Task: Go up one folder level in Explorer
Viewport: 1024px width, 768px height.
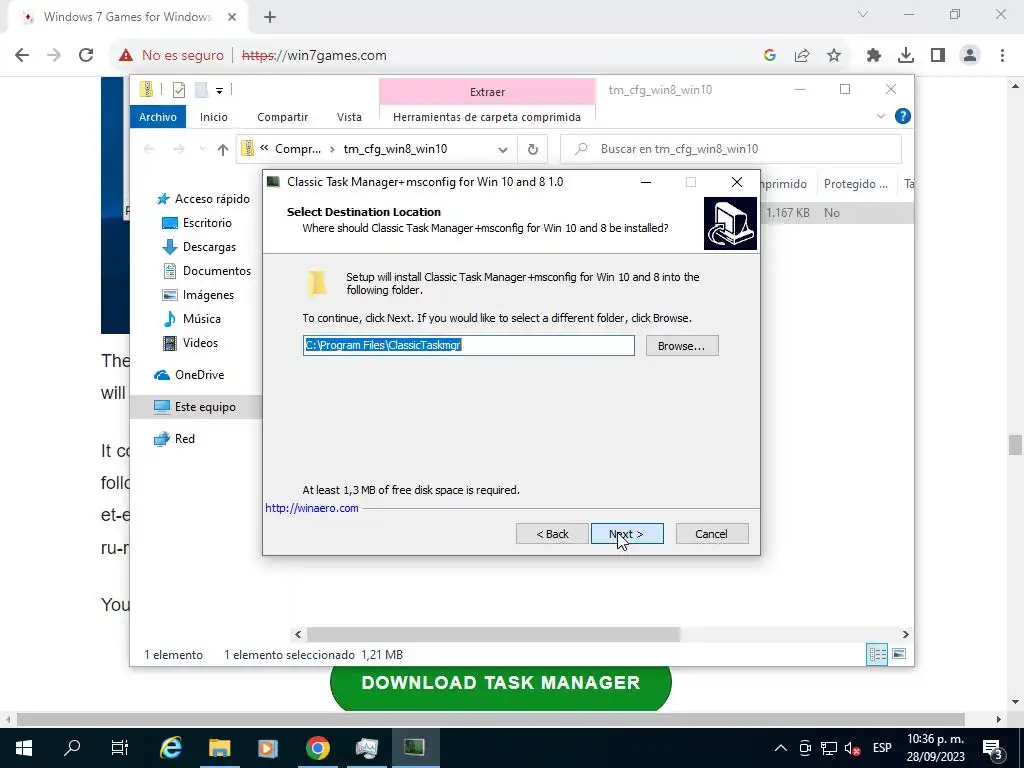Action: coord(223,150)
